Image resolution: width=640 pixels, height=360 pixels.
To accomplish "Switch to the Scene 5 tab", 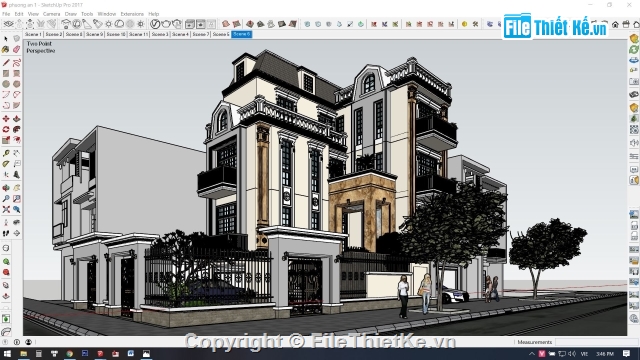I will (x=221, y=34).
